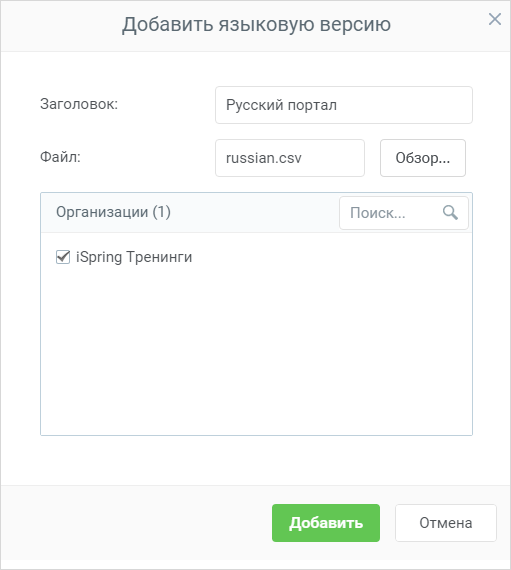The height and width of the screenshot is (570, 511).
Task: Cancel via the Отмена button
Action: pos(446,523)
